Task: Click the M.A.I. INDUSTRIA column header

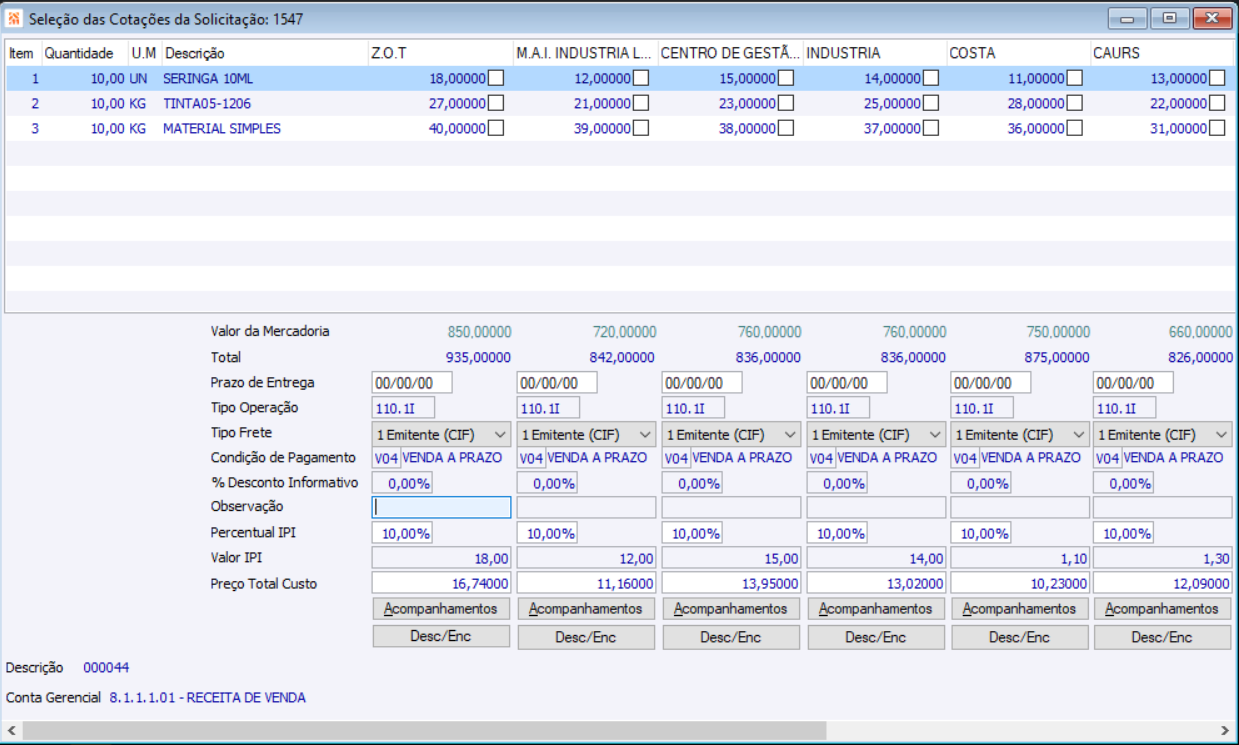Action: point(584,53)
